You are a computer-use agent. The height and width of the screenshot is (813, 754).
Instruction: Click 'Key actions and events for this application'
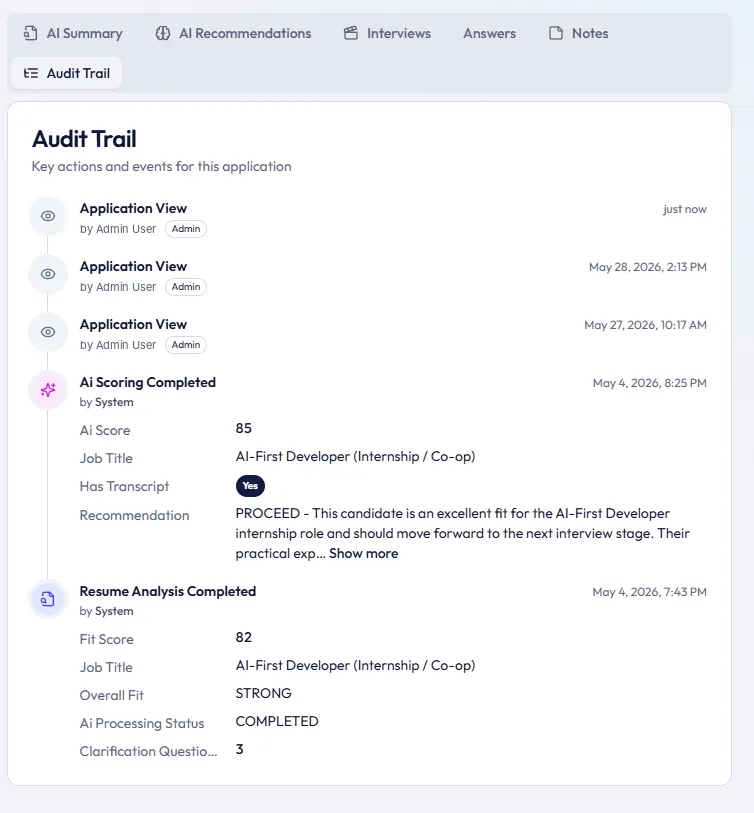tap(161, 166)
